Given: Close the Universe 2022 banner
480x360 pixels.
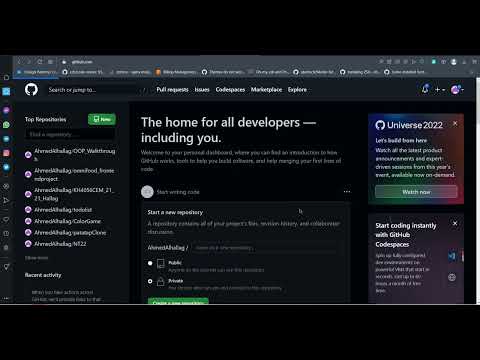Looking at the screenshot, I should tap(455, 124).
